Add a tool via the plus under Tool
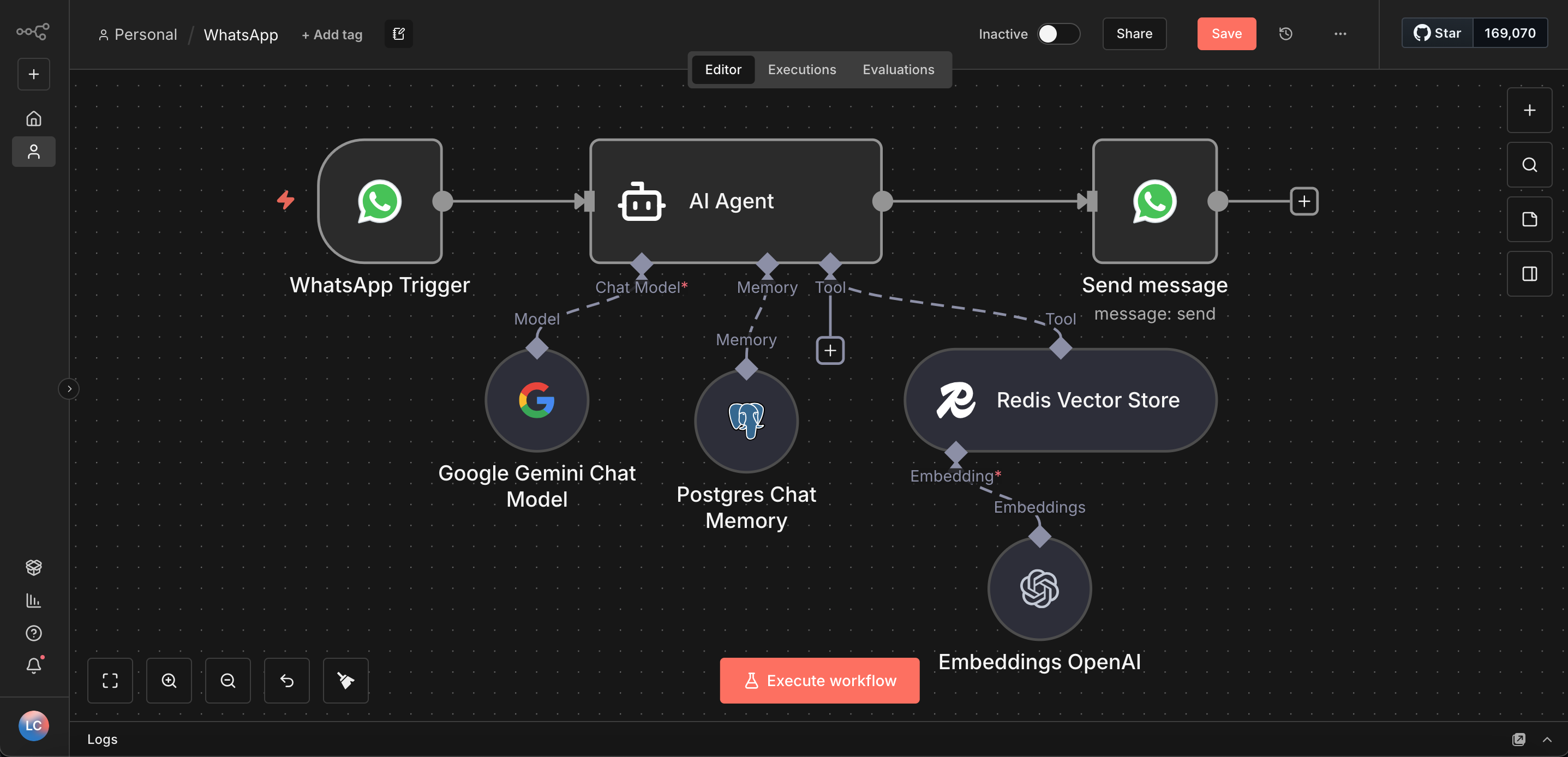The image size is (1568, 757). click(x=830, y=351)
